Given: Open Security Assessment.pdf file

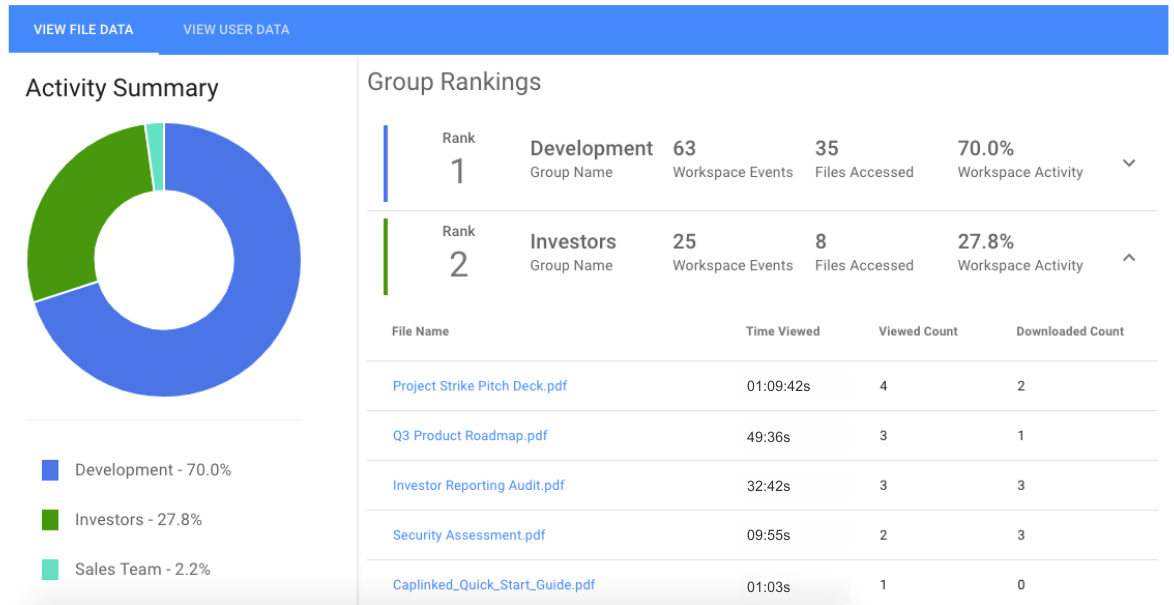Looking at the screenshot, I should click(469, 535).
